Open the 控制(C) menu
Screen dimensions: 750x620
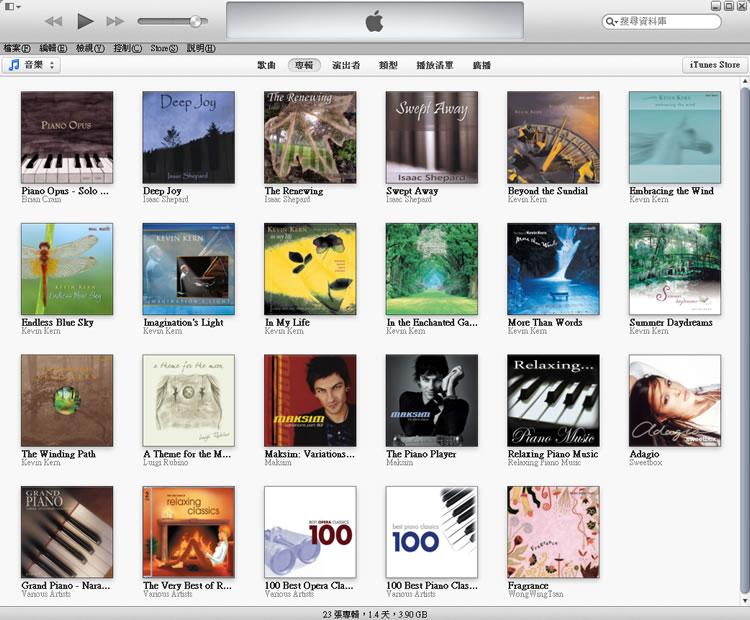pos(128,48)
